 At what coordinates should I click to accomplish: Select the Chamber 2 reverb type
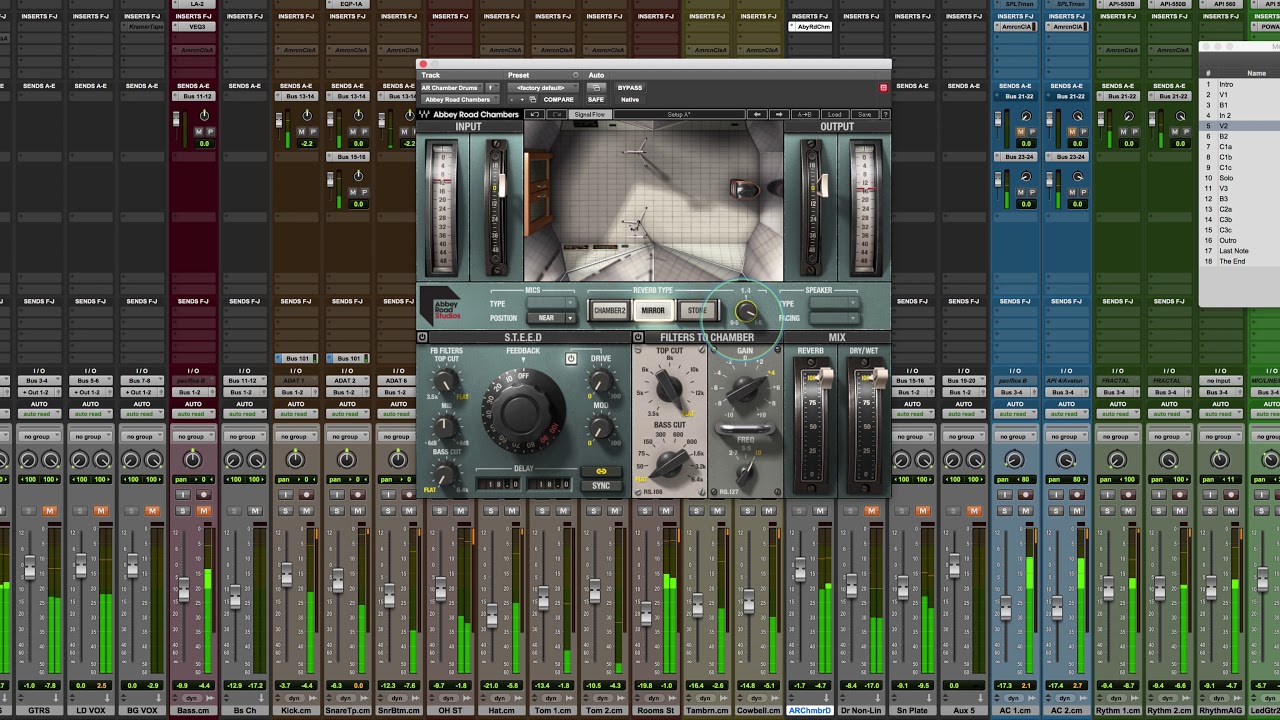pyautogui.click(x=609, y=311)
